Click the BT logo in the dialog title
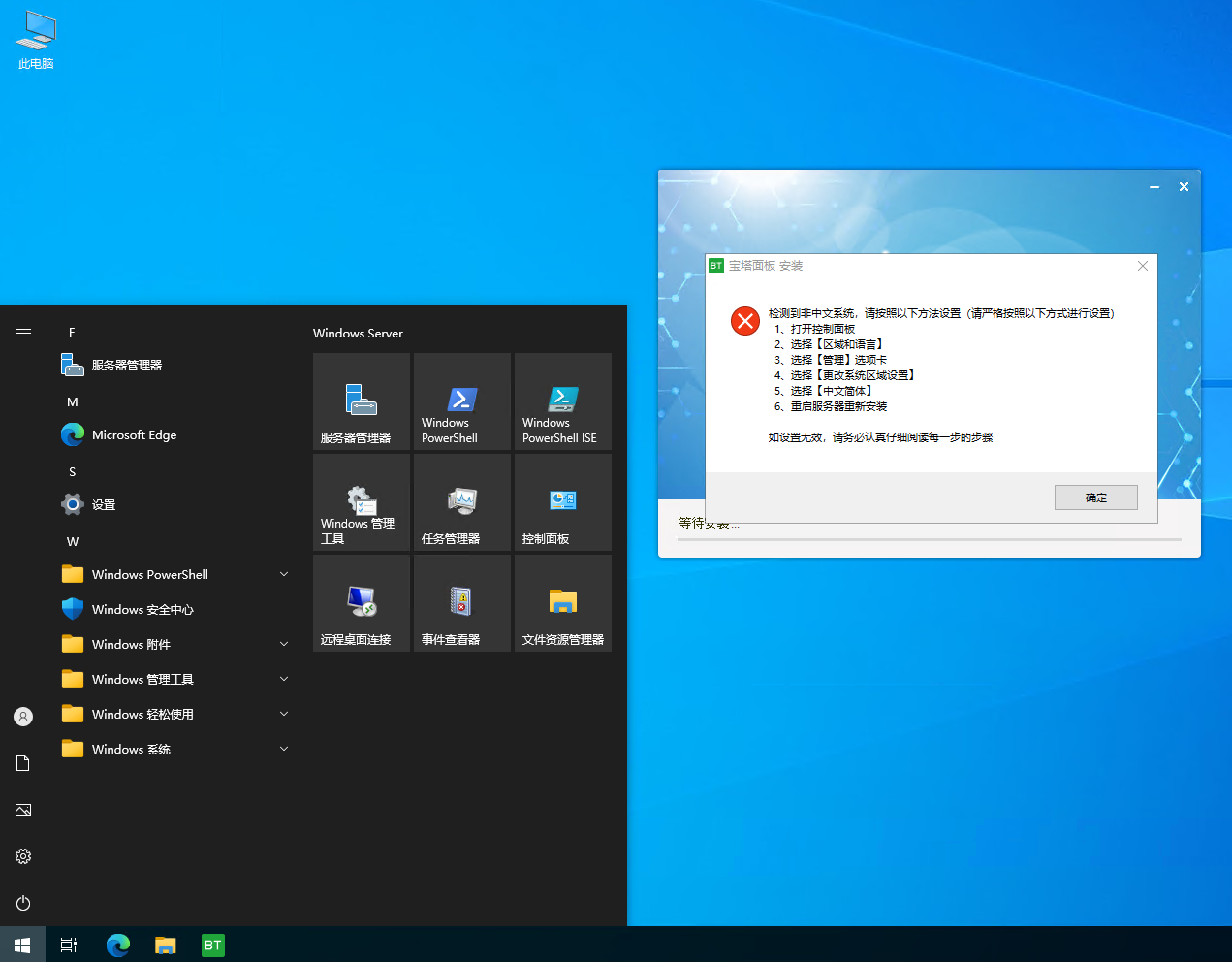This screenshot has width=1232, height=962. (716, 266)
